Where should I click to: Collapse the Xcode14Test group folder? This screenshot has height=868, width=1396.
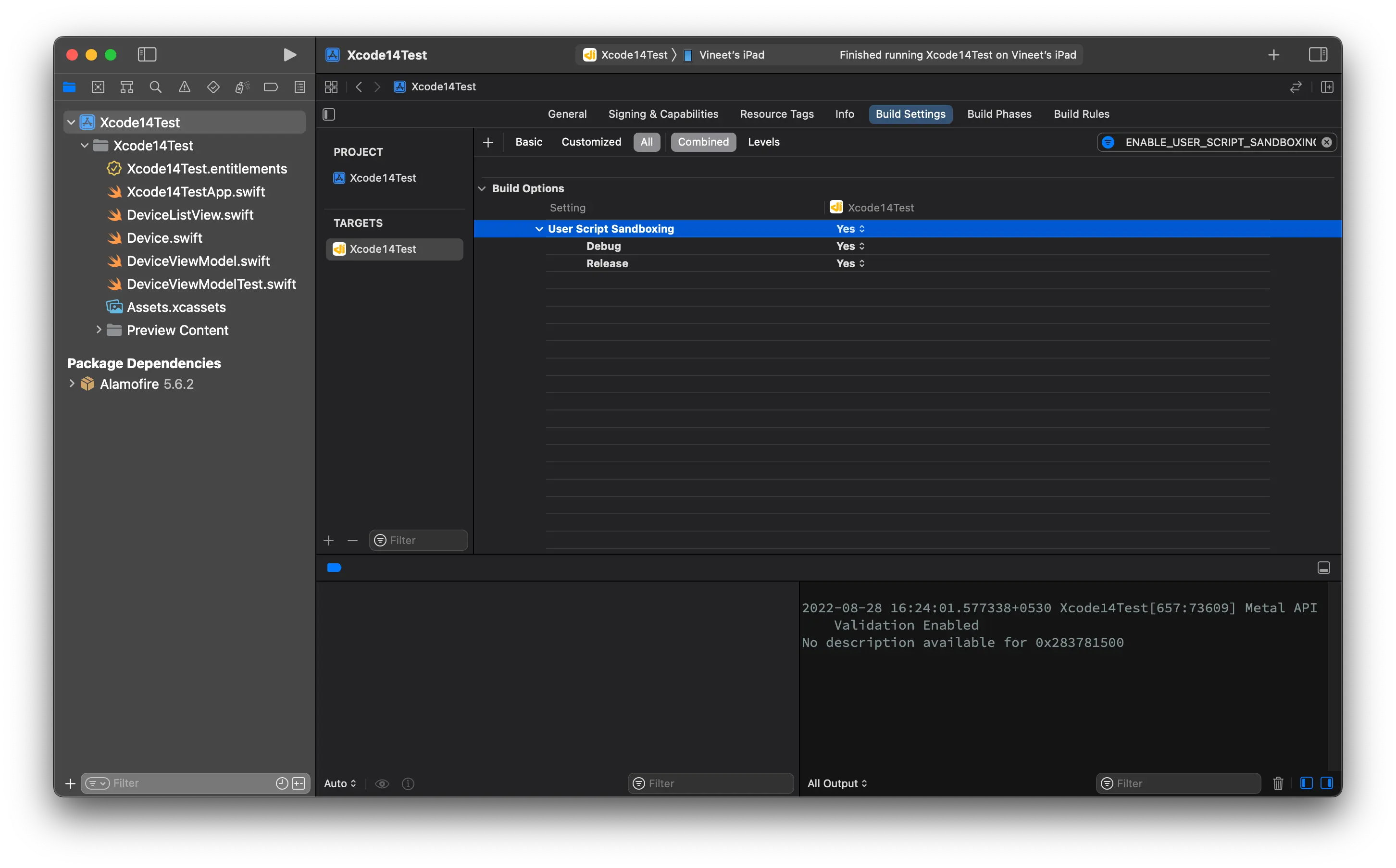click(85, 146)
